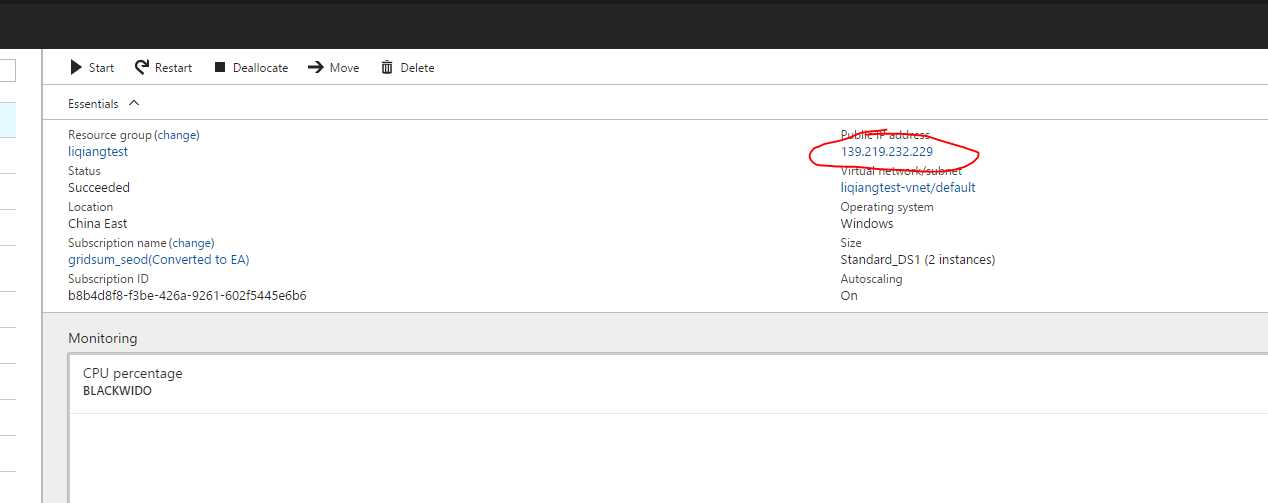Image resolution: width=1268 pixels, height=503 pixels.
Task: Click the Size field label
Action: point(851,243)
